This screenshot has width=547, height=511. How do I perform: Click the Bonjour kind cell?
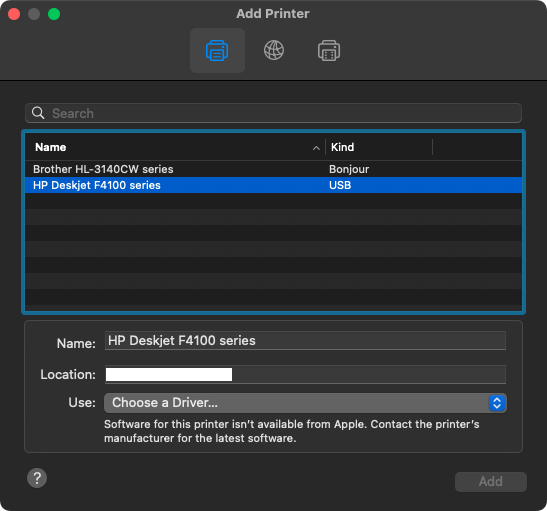tap(349, 169)
